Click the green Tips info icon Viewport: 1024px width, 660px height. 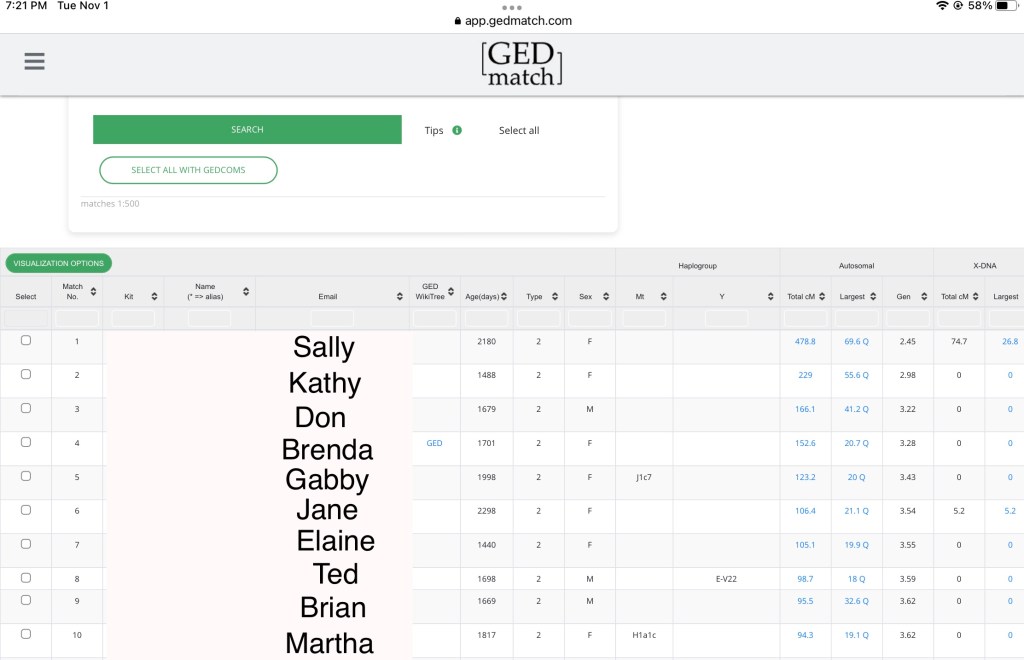point(457,130)
